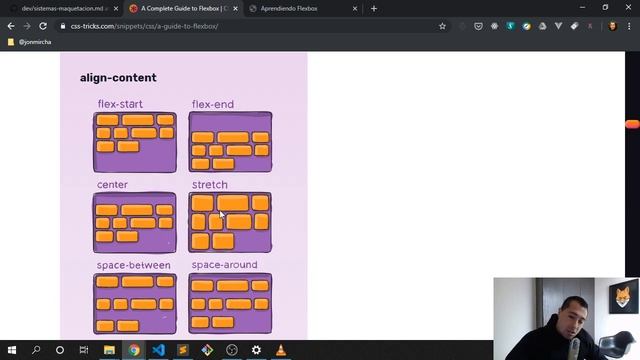
Task: Click the flex-start diagram illustration
Action: [x=135, y=142]
